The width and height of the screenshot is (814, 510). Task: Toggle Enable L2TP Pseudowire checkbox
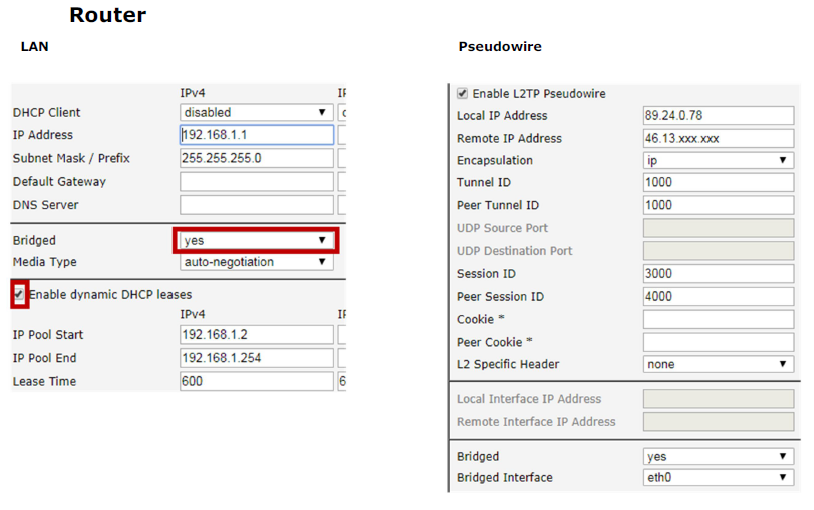462,94
